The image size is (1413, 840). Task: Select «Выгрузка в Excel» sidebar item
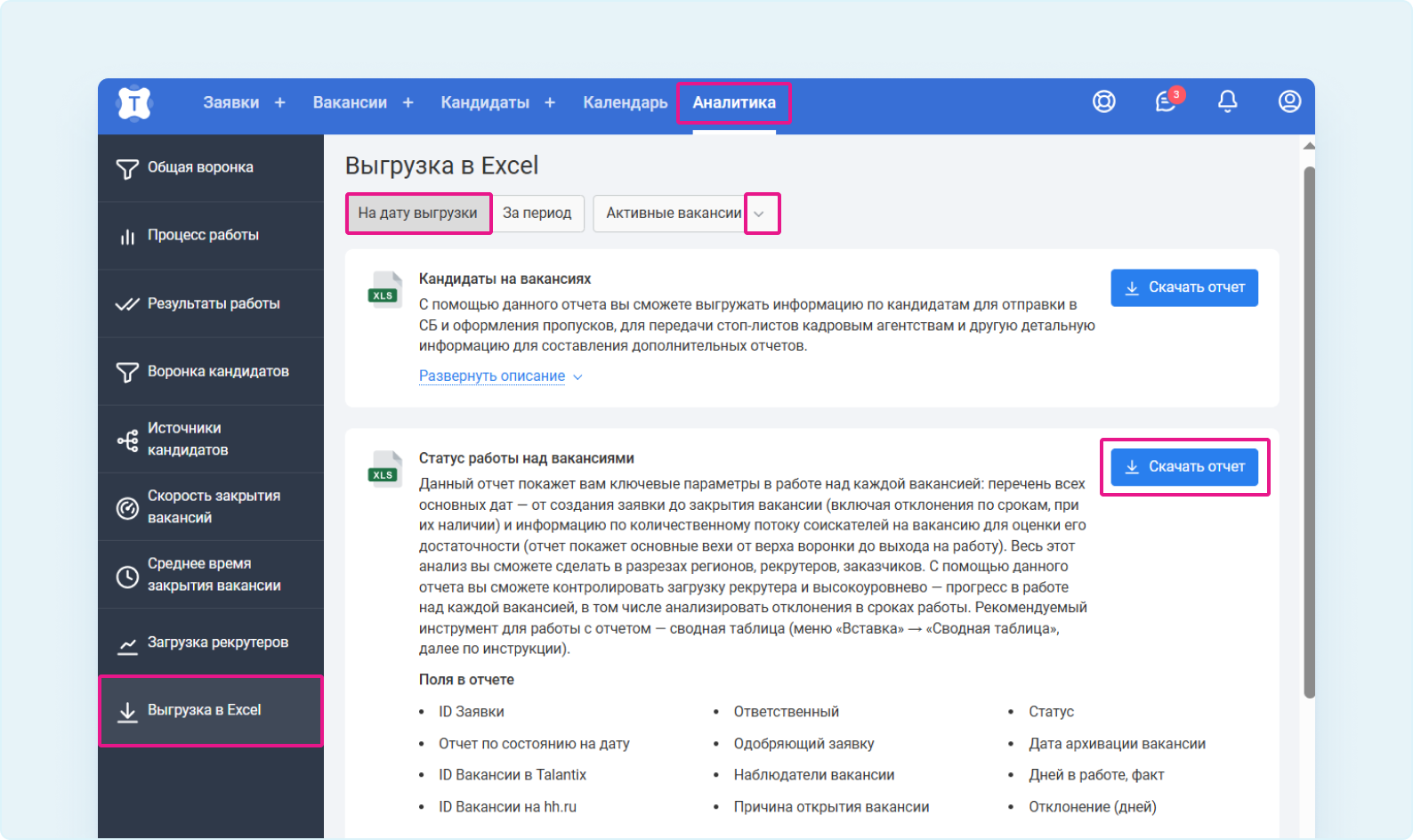pos(204,711)
